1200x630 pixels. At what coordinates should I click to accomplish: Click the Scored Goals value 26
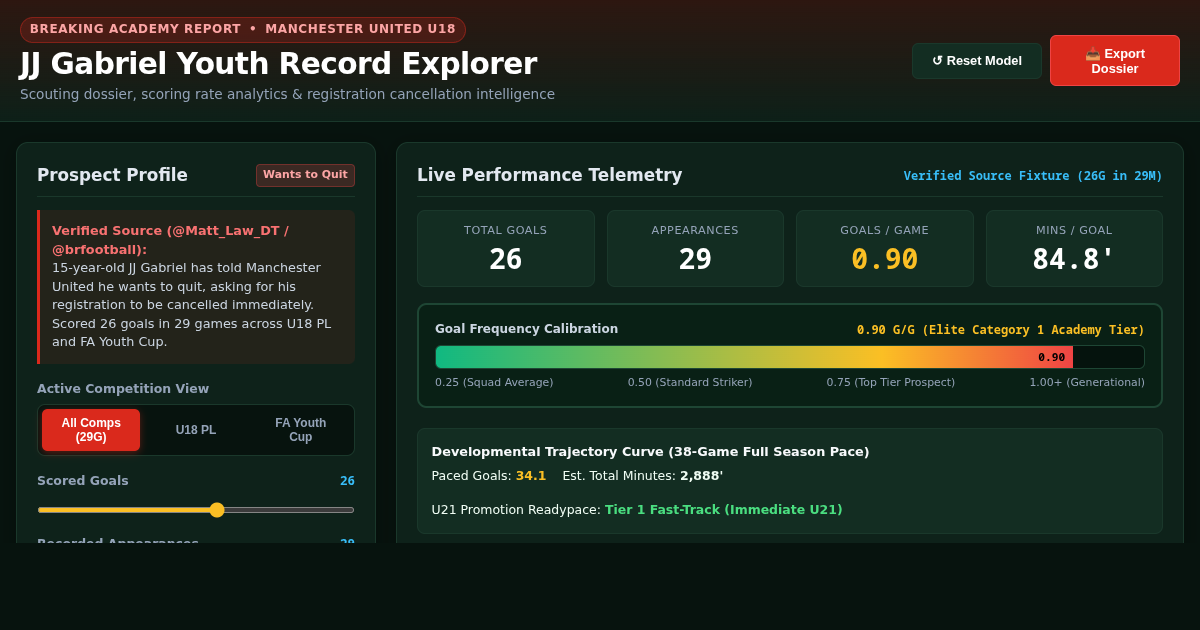click(x=347, y=481)
